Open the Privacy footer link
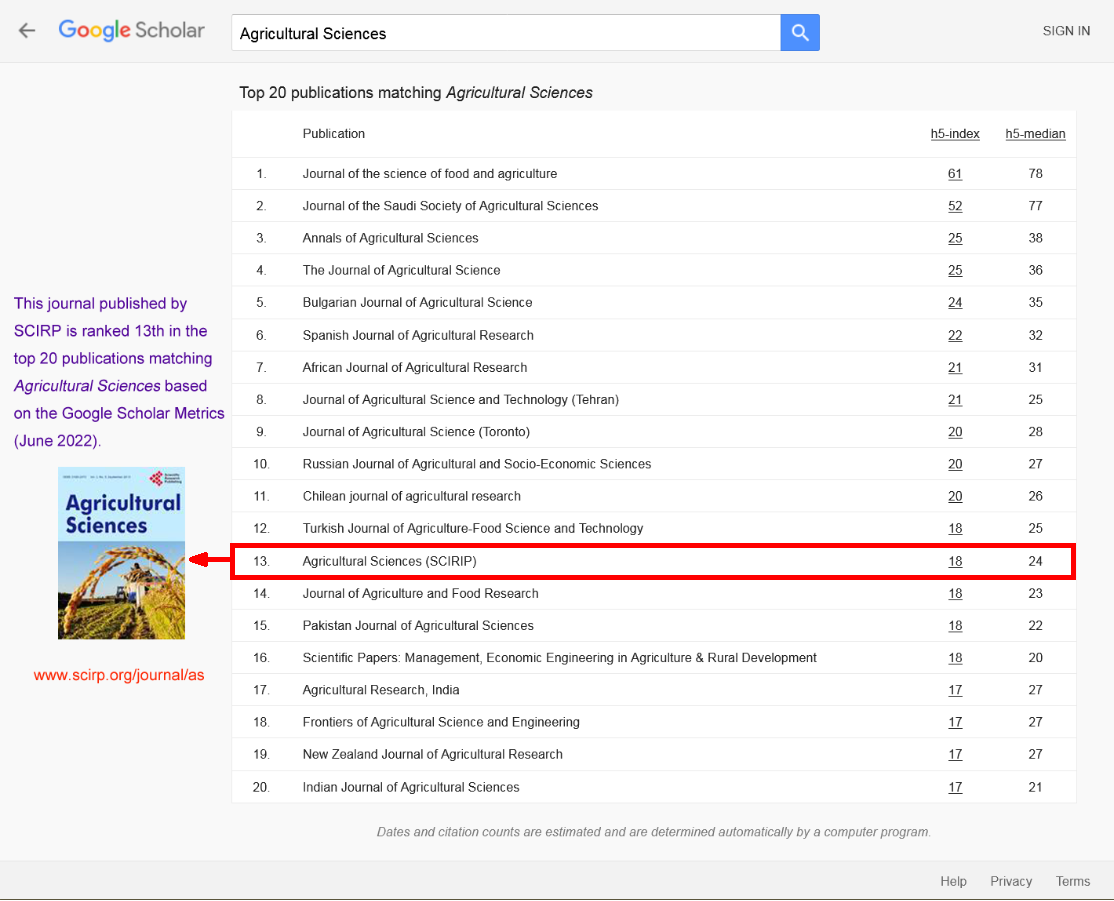This screenshot has width=1114, height=901. click(x=1011, y=881)
